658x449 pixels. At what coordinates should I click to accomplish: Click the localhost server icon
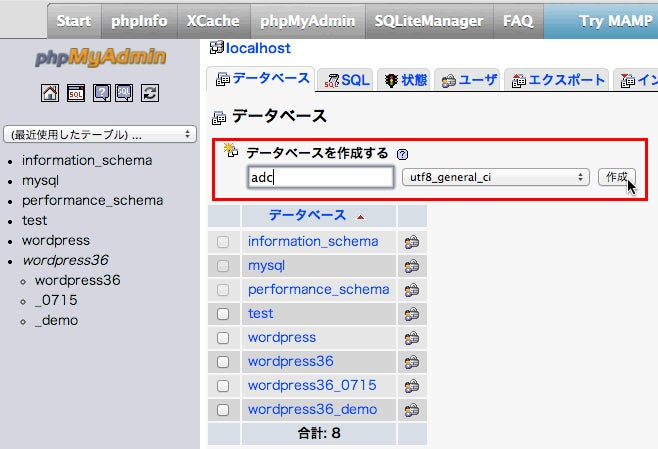(x=217, y=47)
